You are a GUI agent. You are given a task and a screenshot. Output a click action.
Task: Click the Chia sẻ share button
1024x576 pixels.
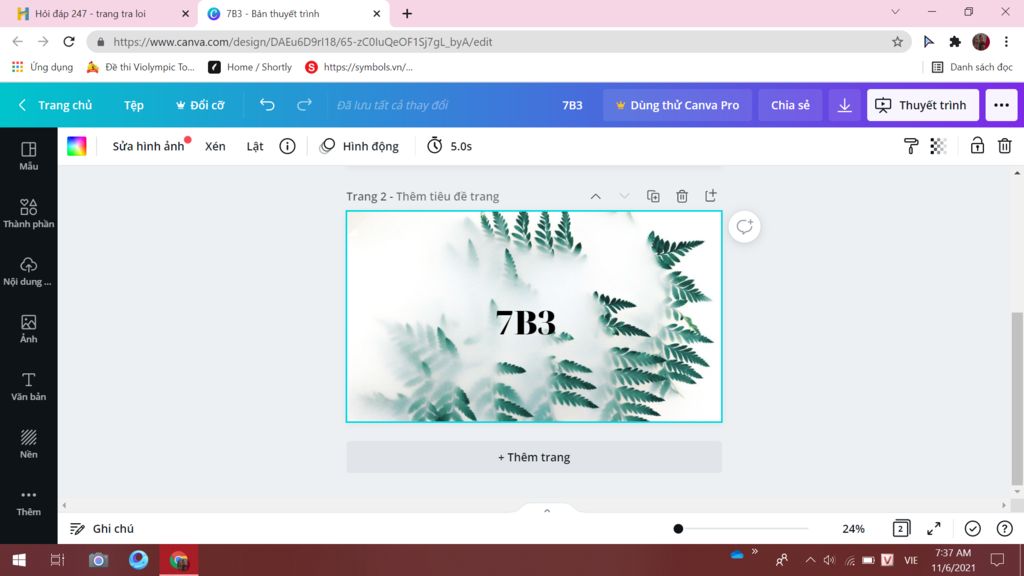pos(790,105)
